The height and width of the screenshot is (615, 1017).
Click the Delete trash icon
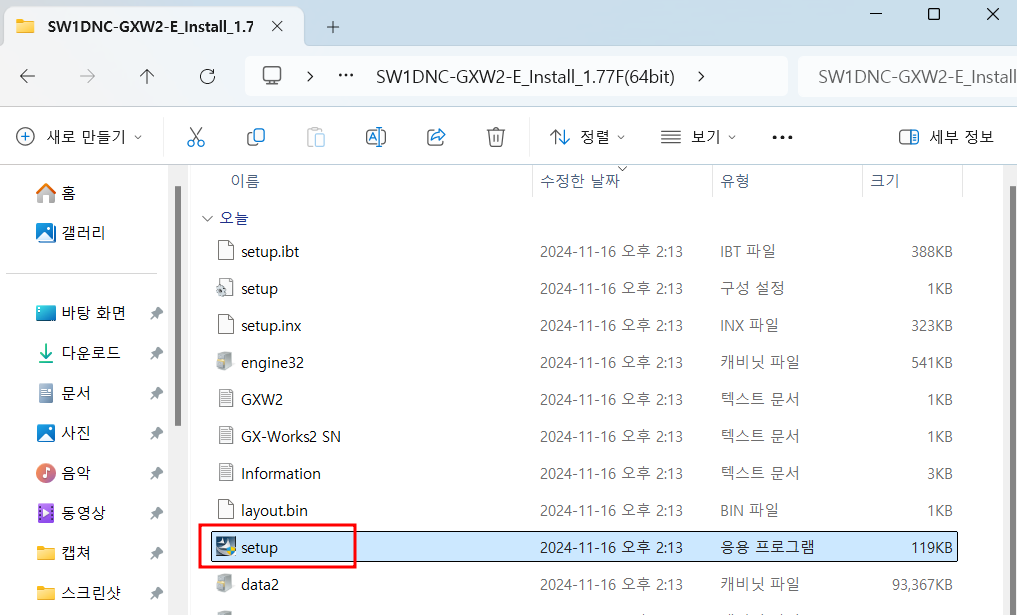pos(496,137)
